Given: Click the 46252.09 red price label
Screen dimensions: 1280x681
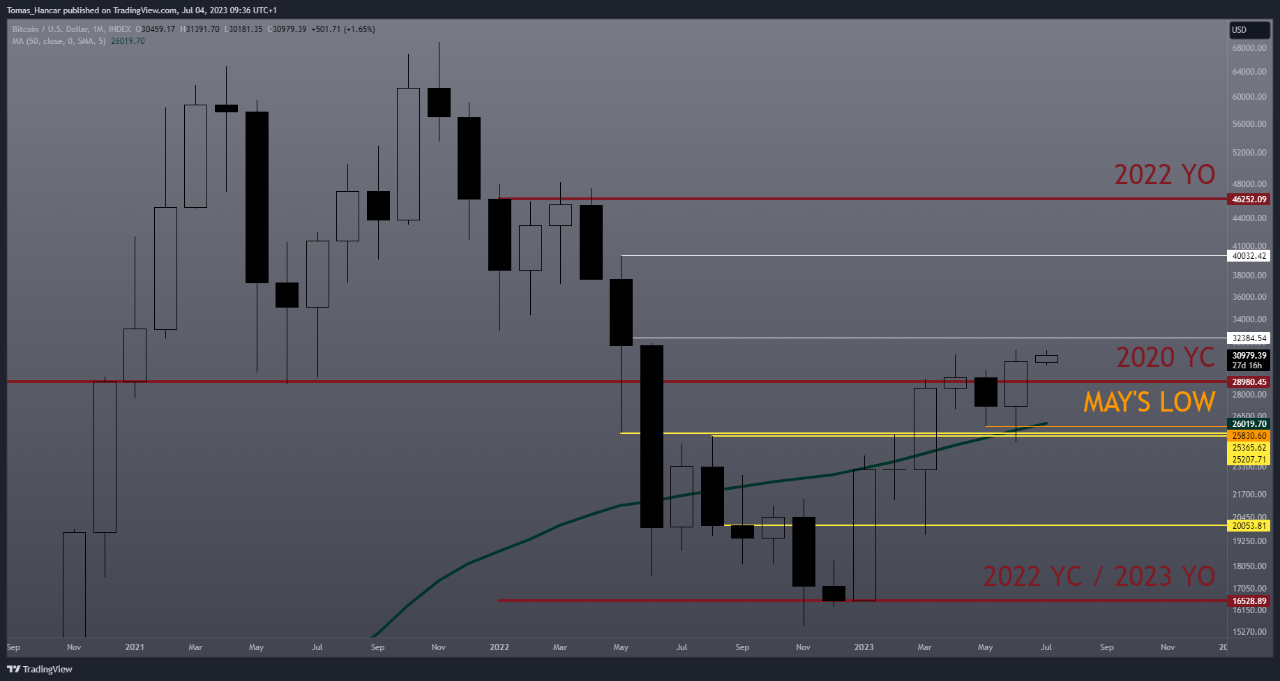Looking at the screenshot, I should click(x=1249, y=199).
